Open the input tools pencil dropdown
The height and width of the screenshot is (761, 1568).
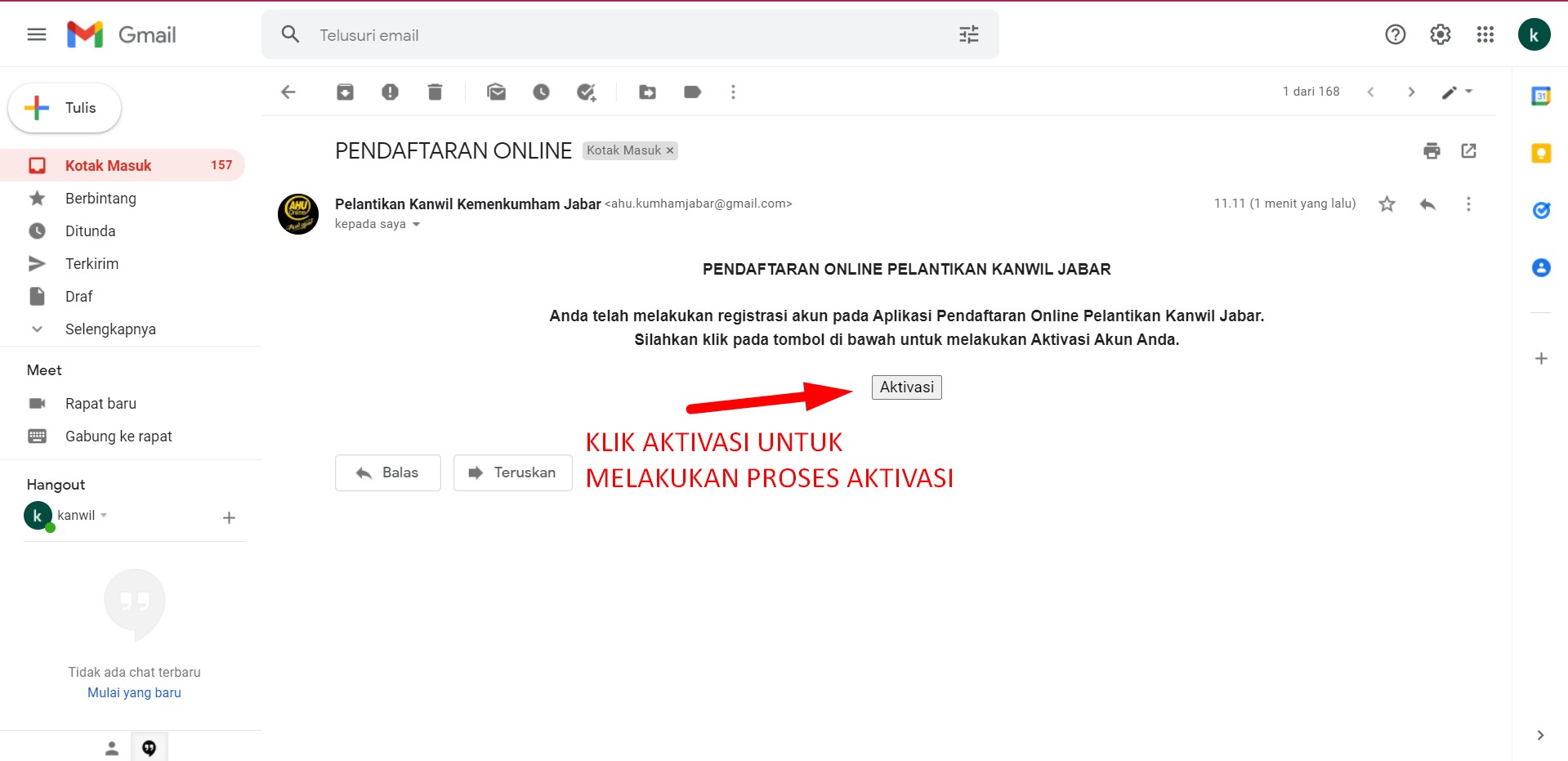(x=1457, y=92)
